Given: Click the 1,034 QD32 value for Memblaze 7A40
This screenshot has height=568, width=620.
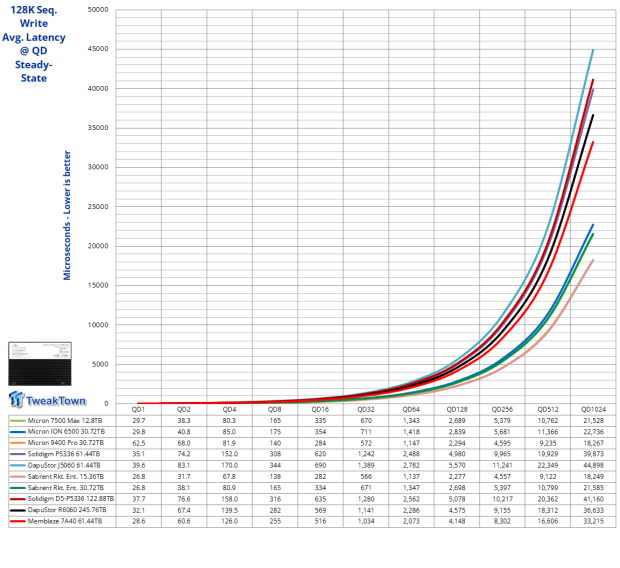Looking at the screenshot, I should (366, 521).
